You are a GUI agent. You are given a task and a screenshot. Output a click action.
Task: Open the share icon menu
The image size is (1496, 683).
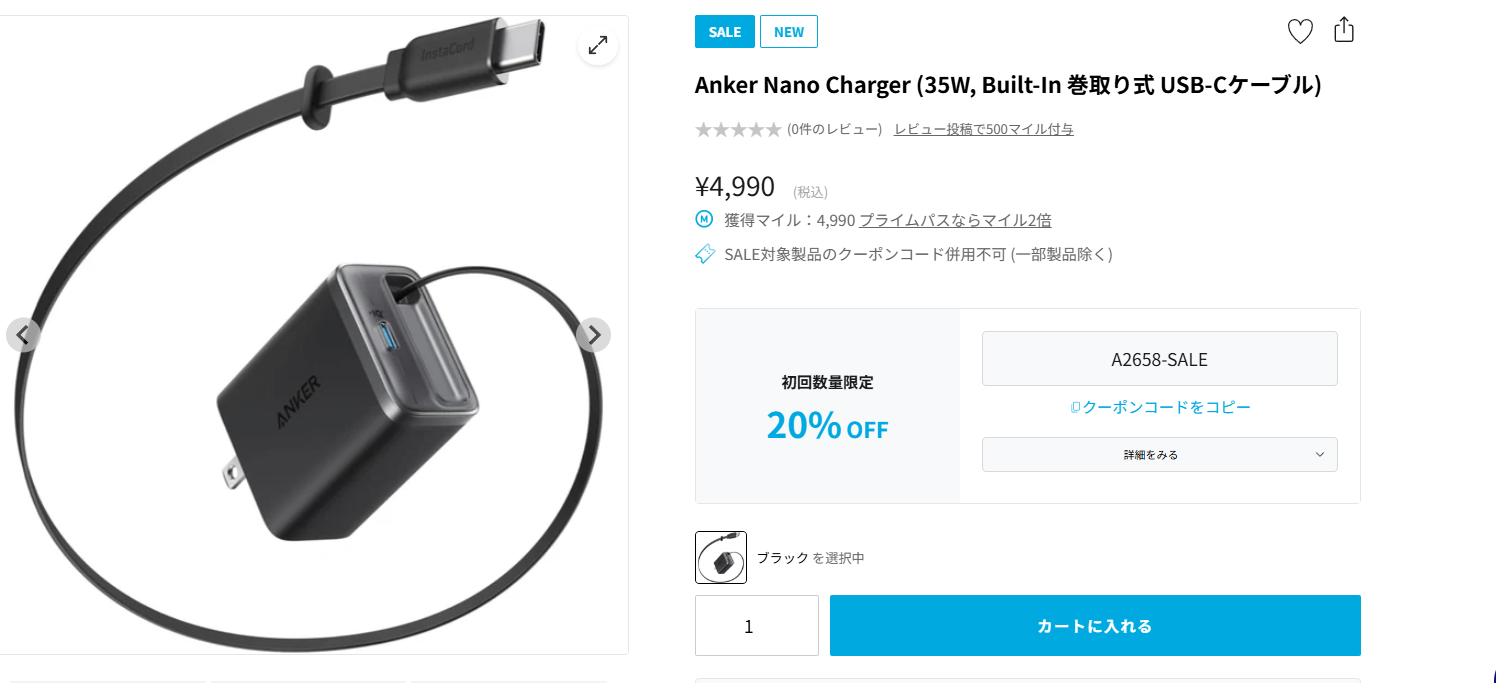pos(1344,30)
